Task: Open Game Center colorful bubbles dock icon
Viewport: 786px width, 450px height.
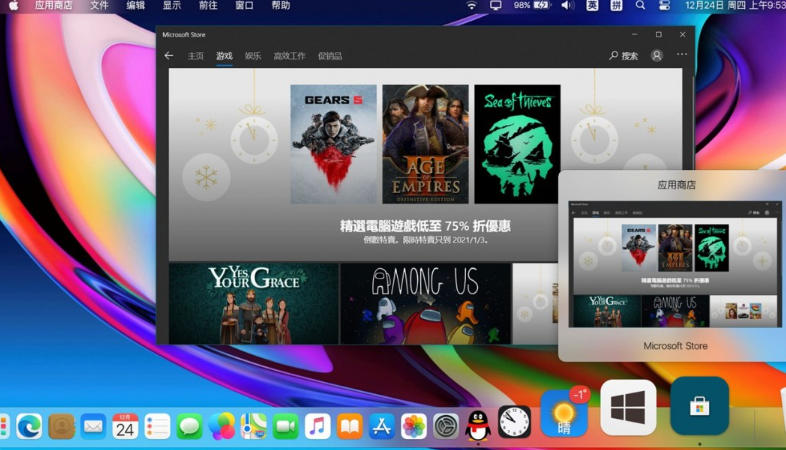Action: [222, 426]
